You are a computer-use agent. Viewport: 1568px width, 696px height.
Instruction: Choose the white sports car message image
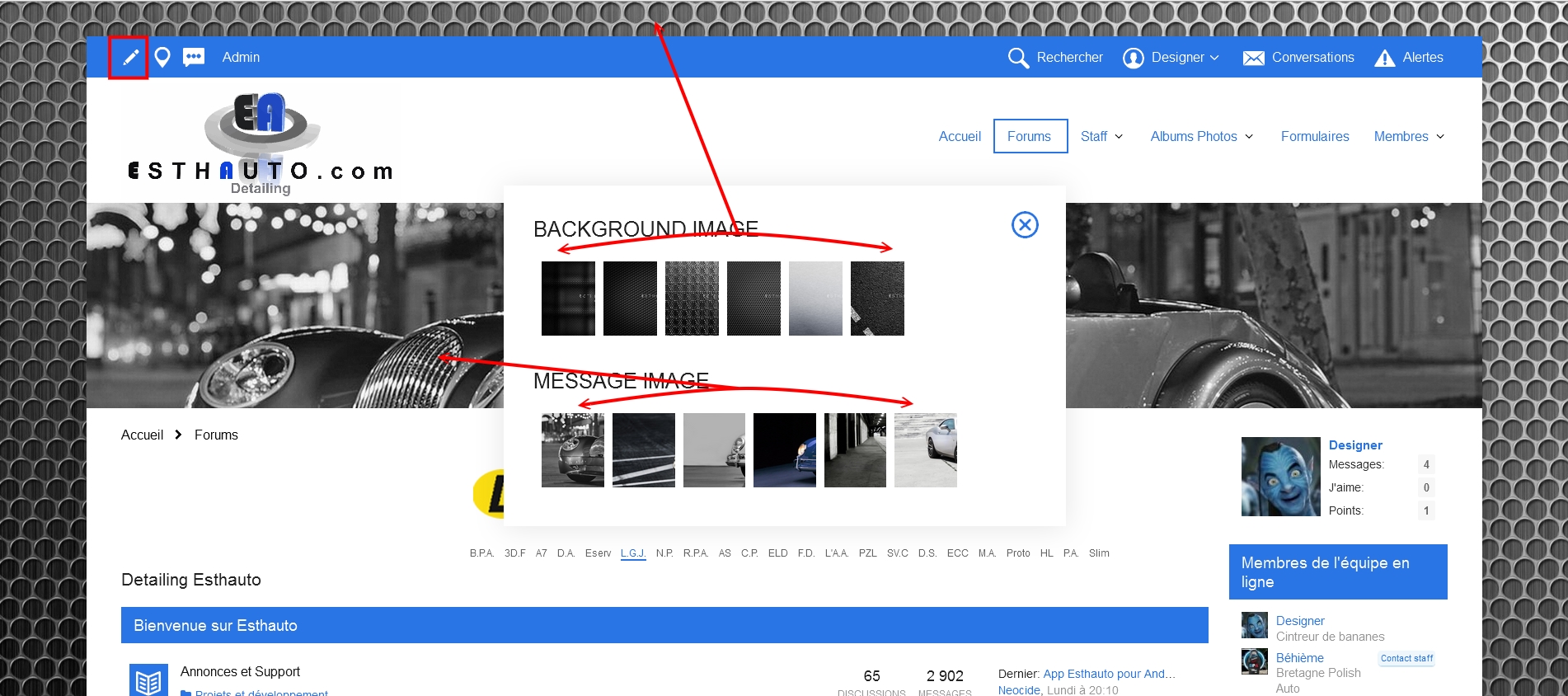(x=926, y=450)
